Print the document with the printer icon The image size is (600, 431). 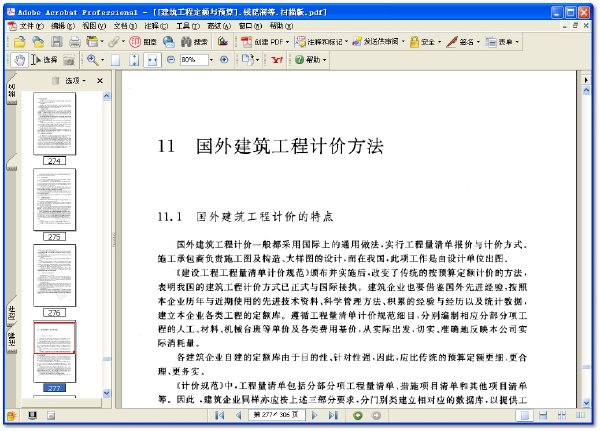pos(75,42)
